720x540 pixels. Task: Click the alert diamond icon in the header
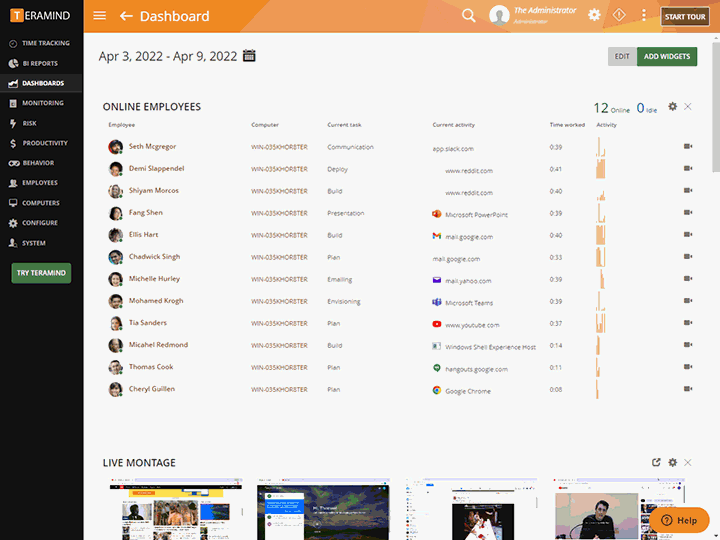click(619, 15)
